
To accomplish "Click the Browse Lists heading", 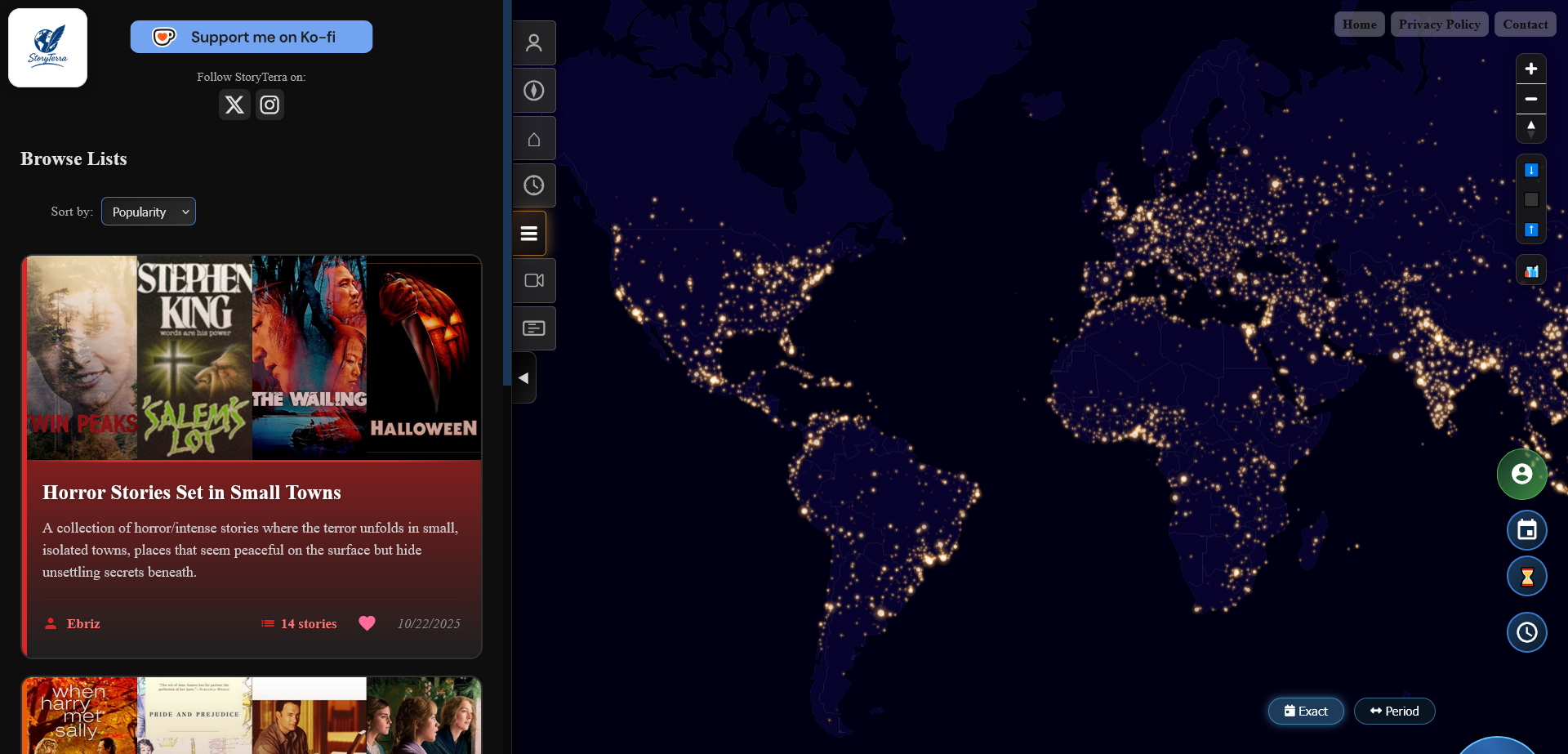I will 73,158.
